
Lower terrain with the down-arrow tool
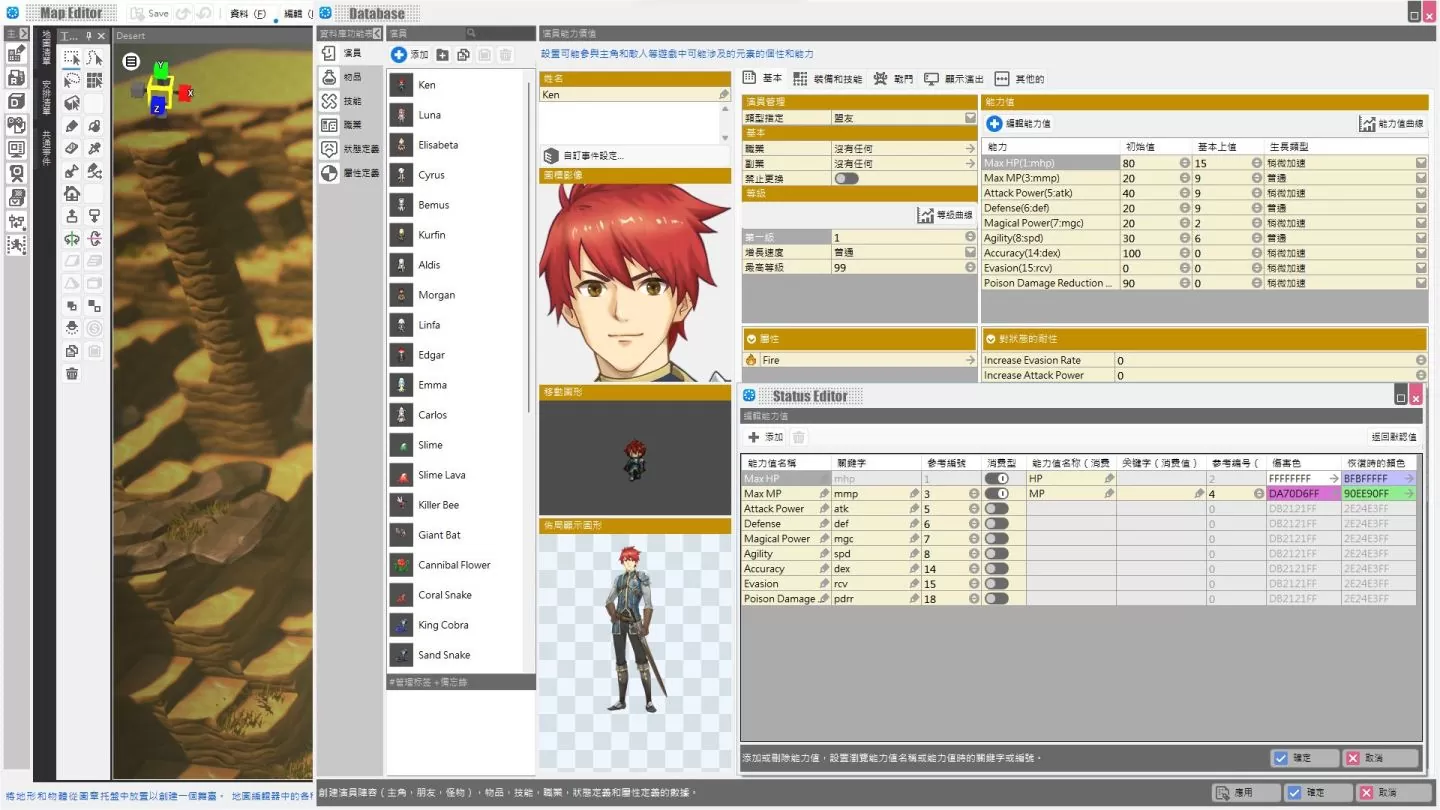[x=94, y=216]
